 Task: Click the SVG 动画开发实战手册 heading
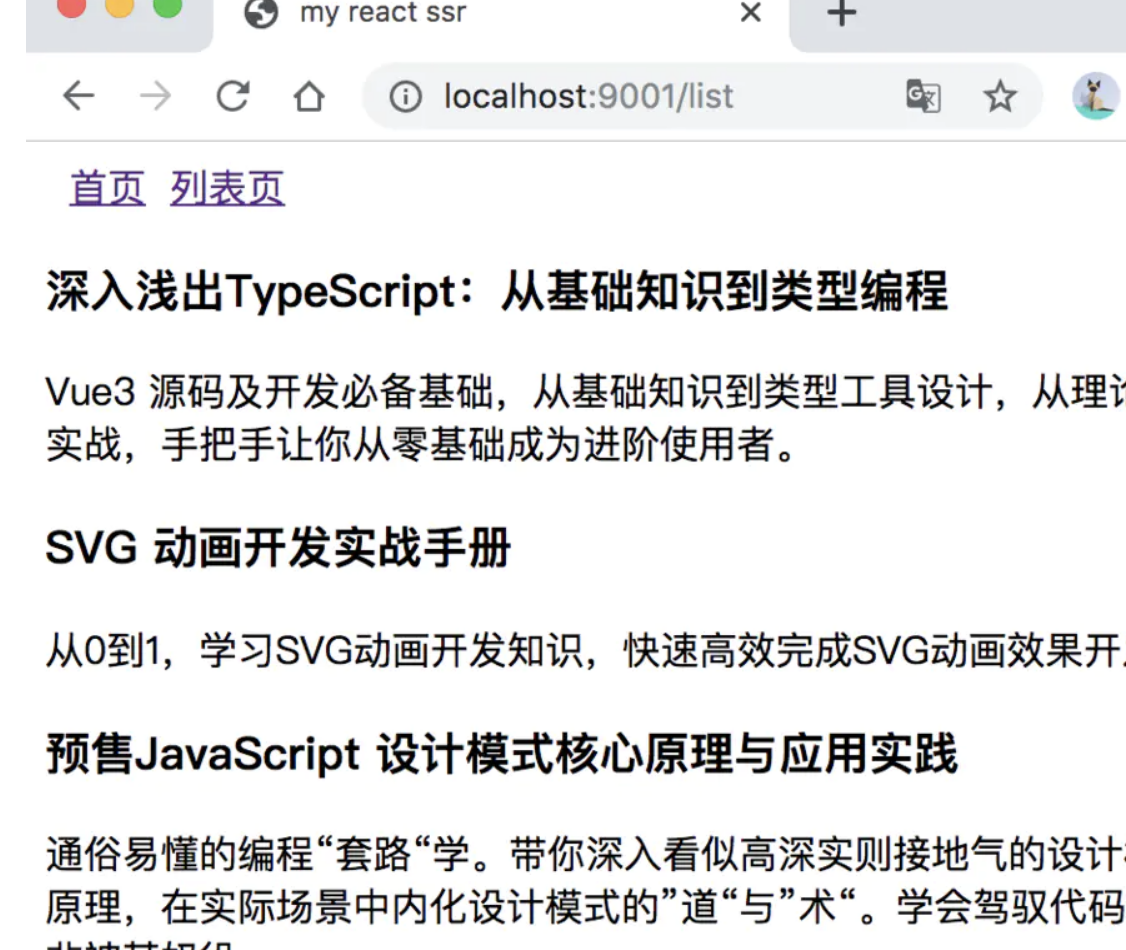[x=278, y=549]
